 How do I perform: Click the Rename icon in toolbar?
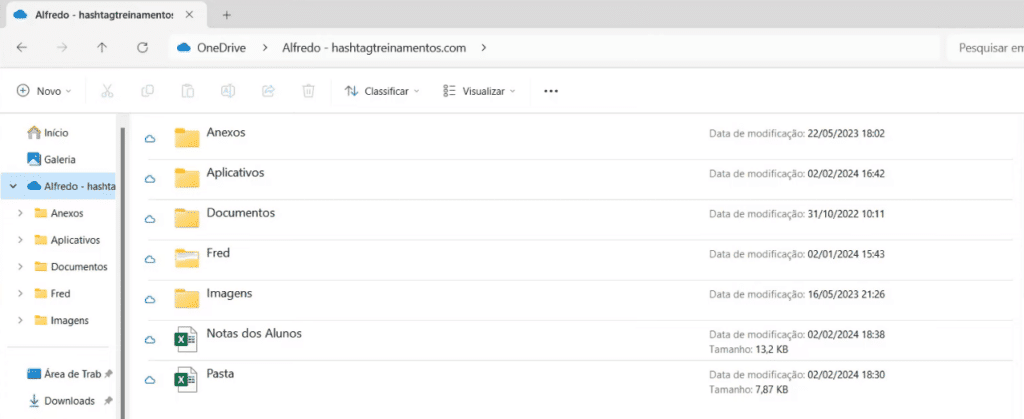click(228, 91)
